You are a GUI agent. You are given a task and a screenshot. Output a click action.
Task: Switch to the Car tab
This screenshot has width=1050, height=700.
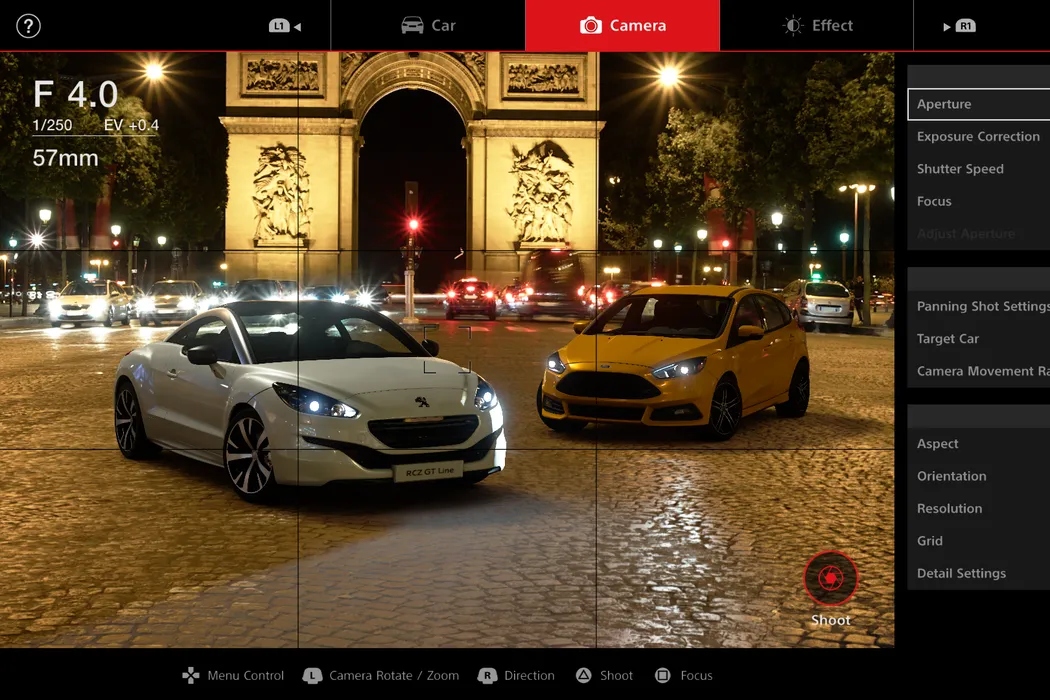click(x=428, y=26)
